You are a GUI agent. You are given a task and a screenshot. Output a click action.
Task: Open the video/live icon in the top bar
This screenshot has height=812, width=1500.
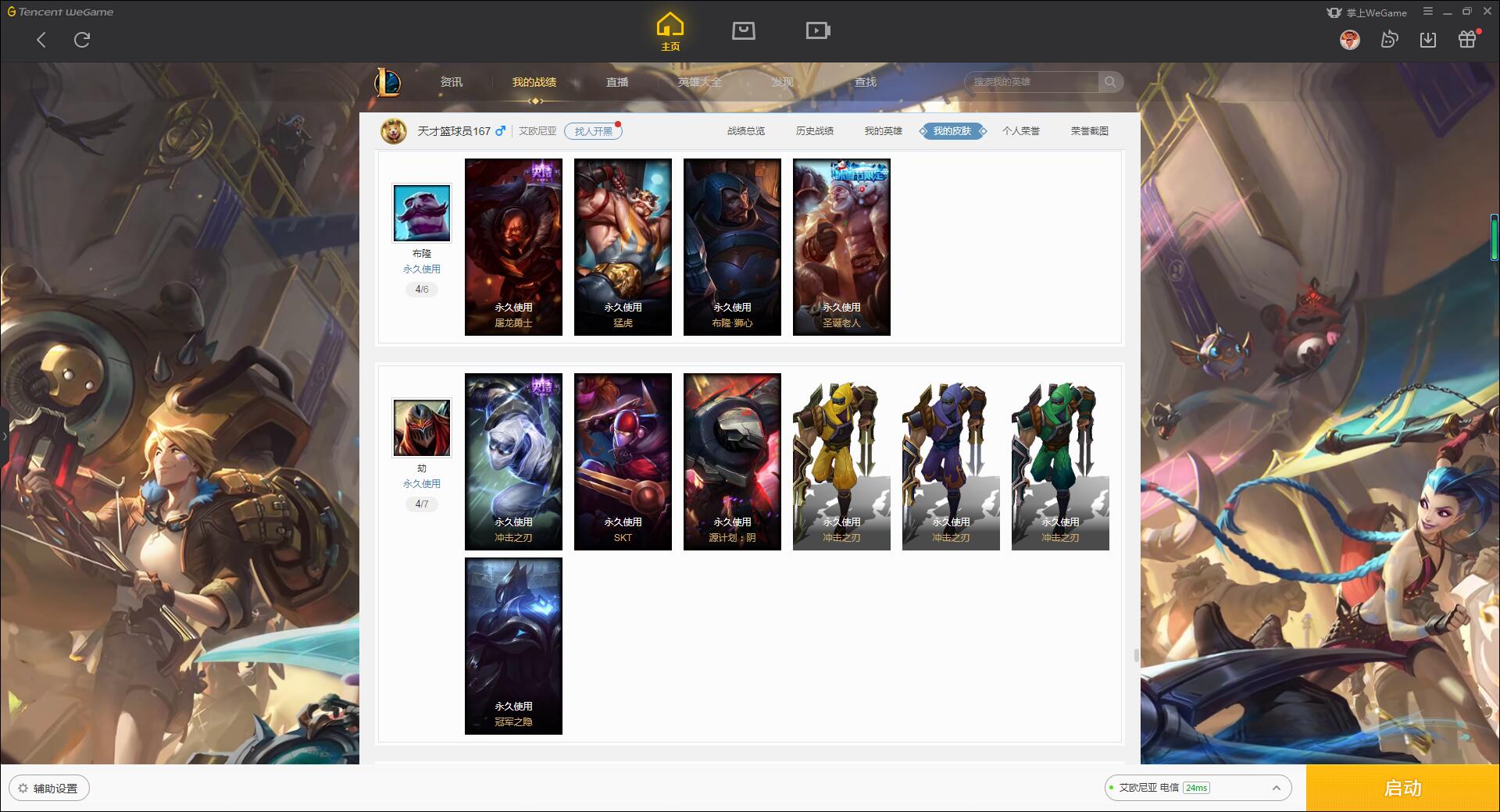(818, 30)
